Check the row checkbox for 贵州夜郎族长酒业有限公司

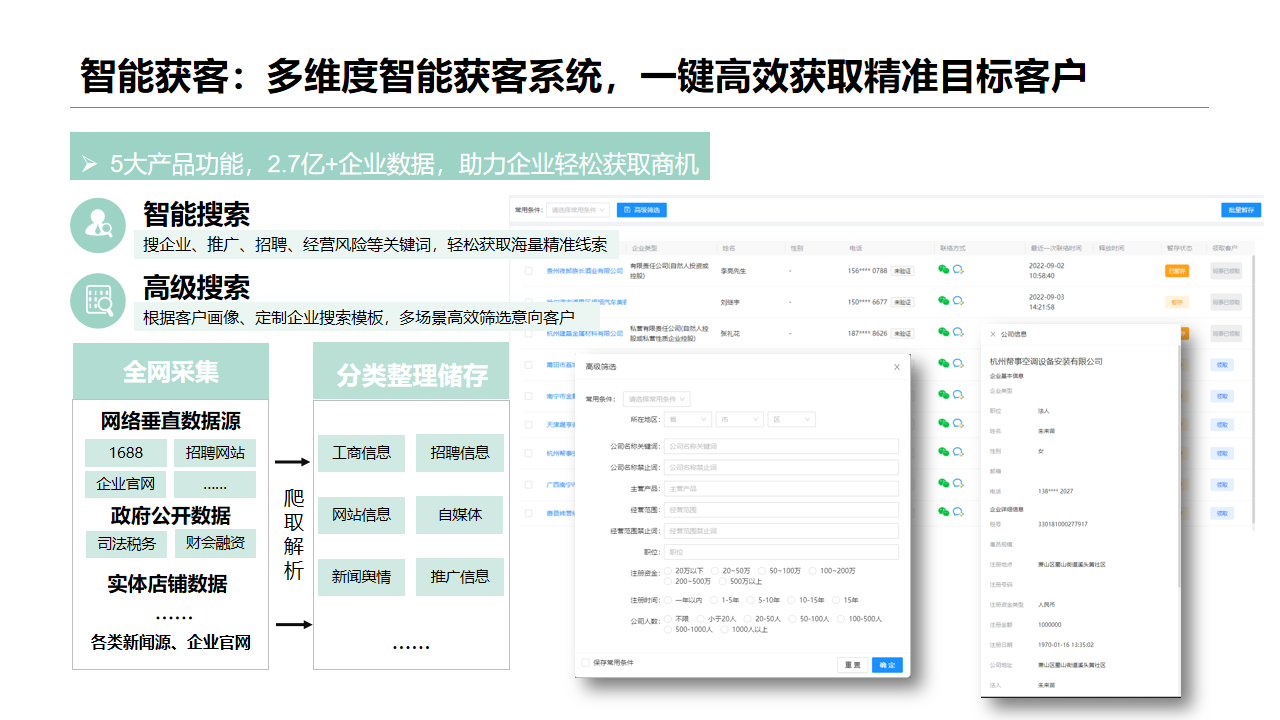click(x=528, y=270)
